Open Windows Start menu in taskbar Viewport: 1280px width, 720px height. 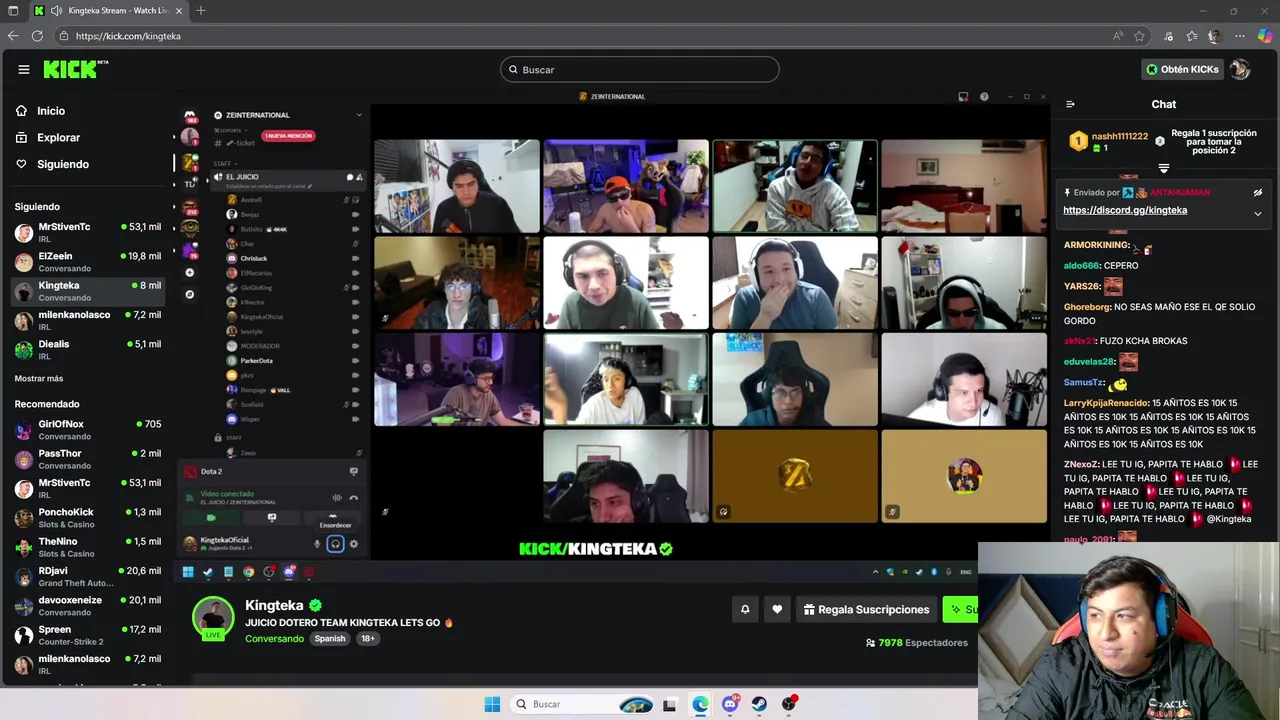pos(492,704)
